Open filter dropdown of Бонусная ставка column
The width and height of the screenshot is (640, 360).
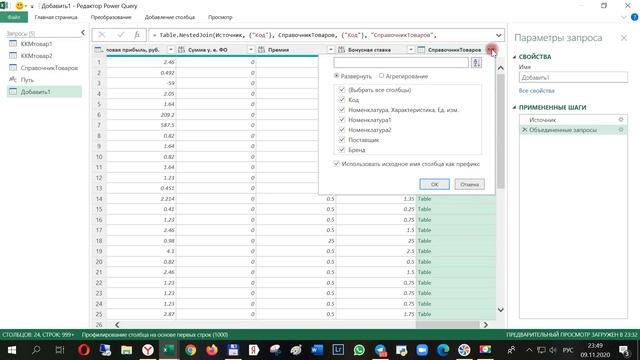tap(411, 50)
